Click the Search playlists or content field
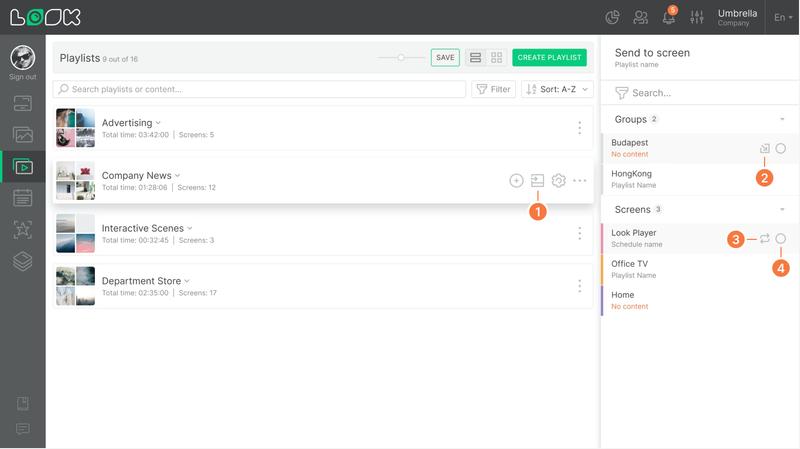 259,89
